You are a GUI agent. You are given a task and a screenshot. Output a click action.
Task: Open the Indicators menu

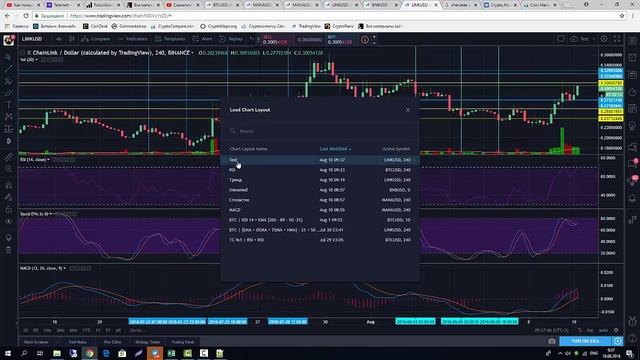(132, 39)
